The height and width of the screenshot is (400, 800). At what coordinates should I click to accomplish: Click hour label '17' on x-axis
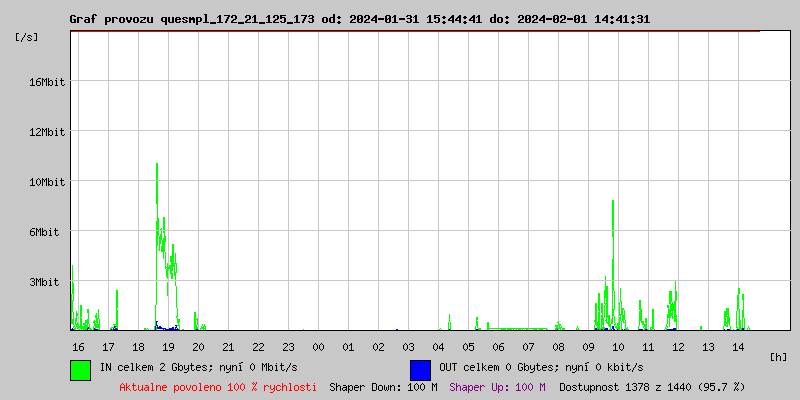pos(108,347)
